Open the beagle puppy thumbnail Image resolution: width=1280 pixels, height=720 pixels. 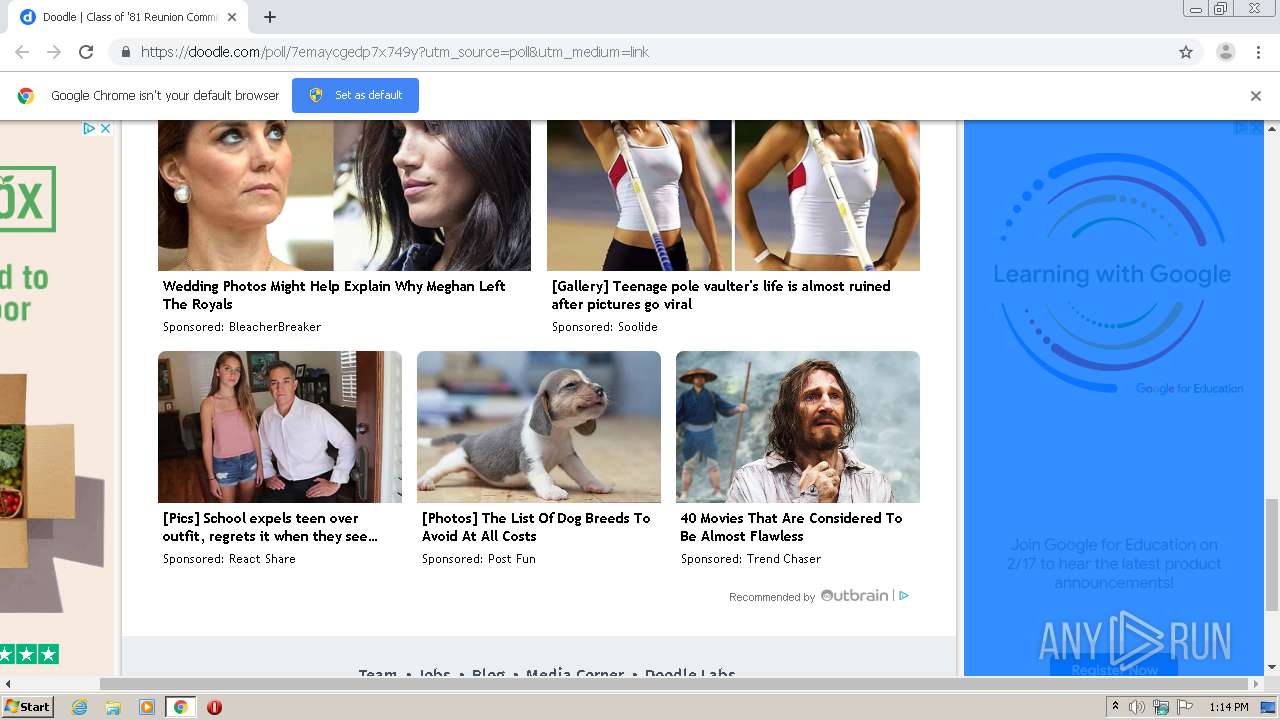[x=539, y=427]
